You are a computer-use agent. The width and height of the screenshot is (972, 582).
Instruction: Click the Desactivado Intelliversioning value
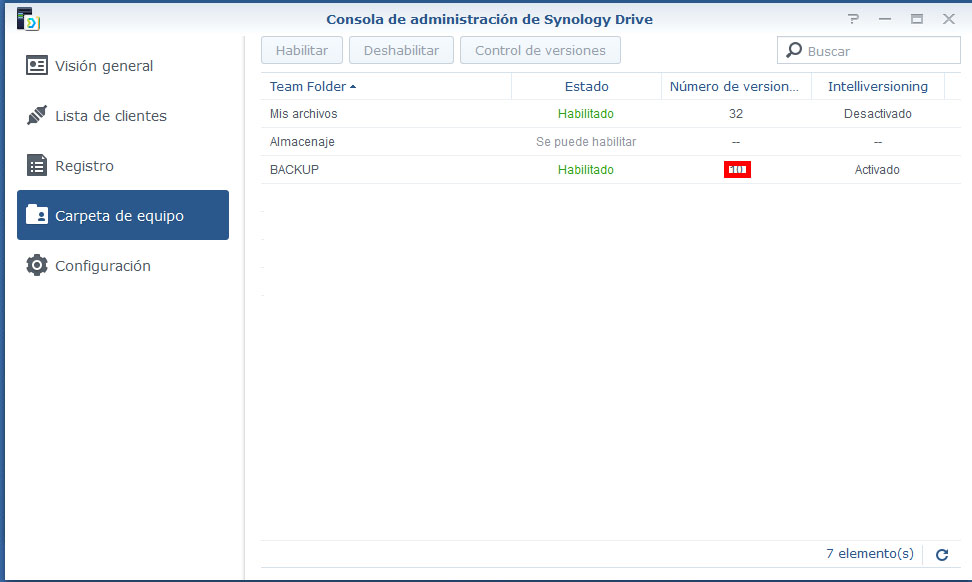(x=878, y=113)
